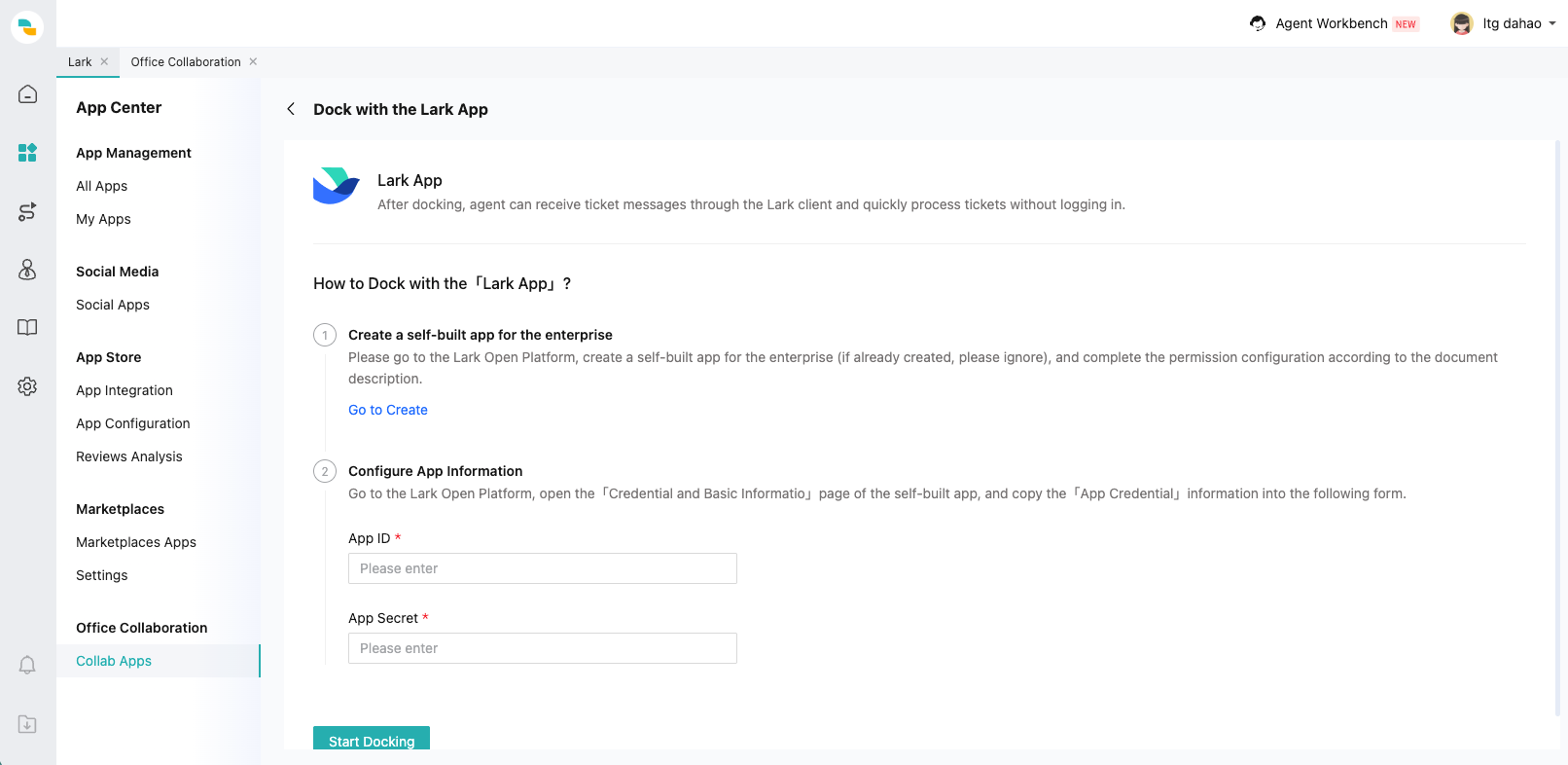1568x765 pixels.
Task: Open the settings gear icon in sidebar
Action: tap(27, 386)
